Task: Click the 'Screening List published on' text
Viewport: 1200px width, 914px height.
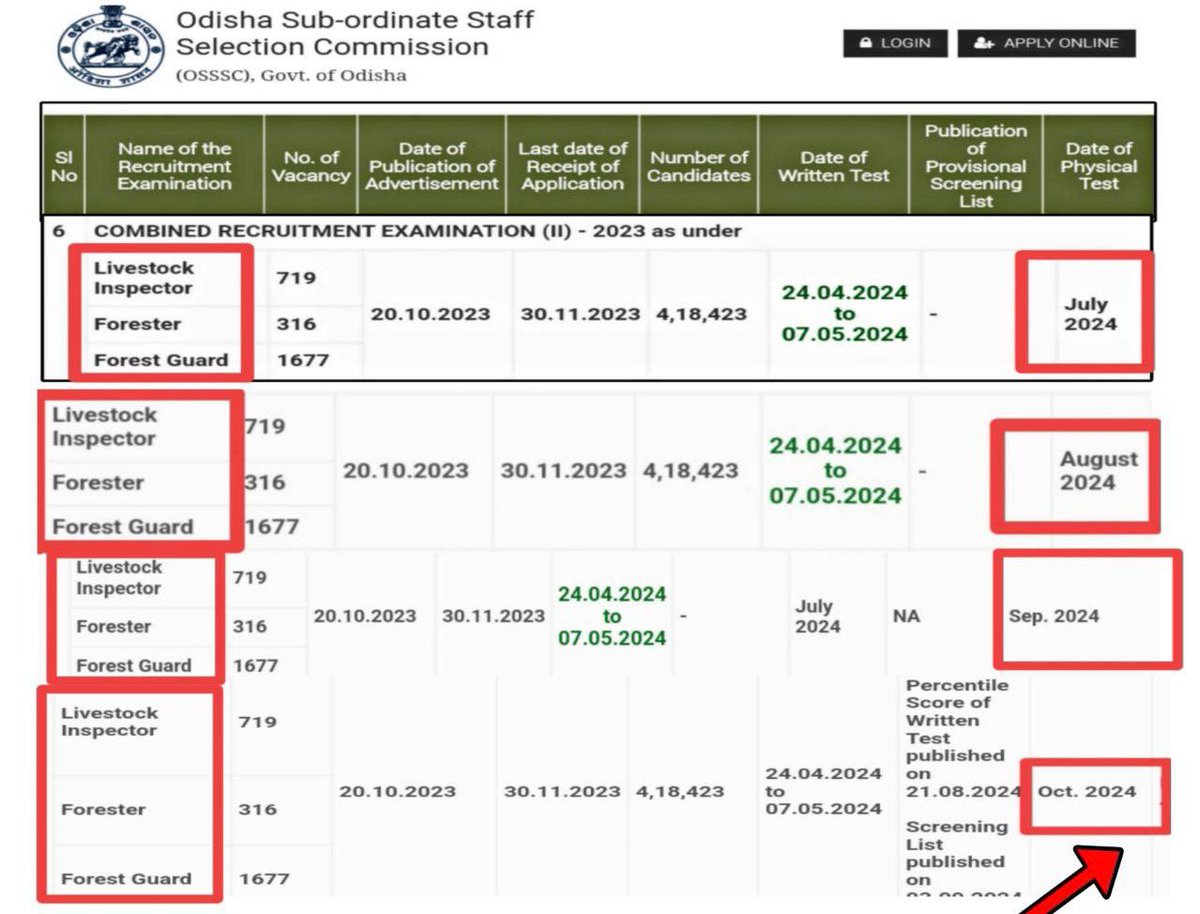Action: point(957,853)
